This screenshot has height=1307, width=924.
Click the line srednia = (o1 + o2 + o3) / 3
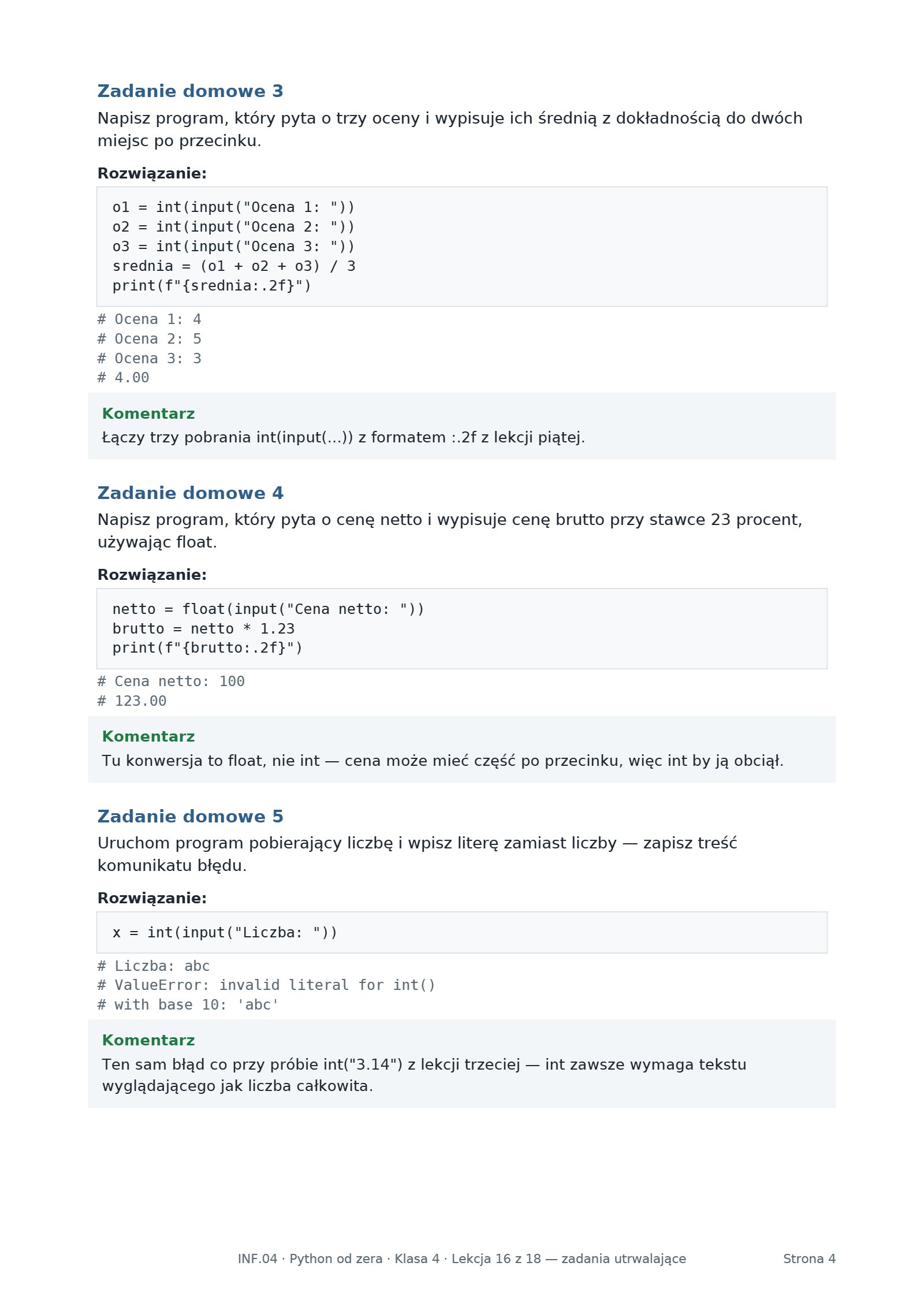pyautogui.click(x=233, y=266)
